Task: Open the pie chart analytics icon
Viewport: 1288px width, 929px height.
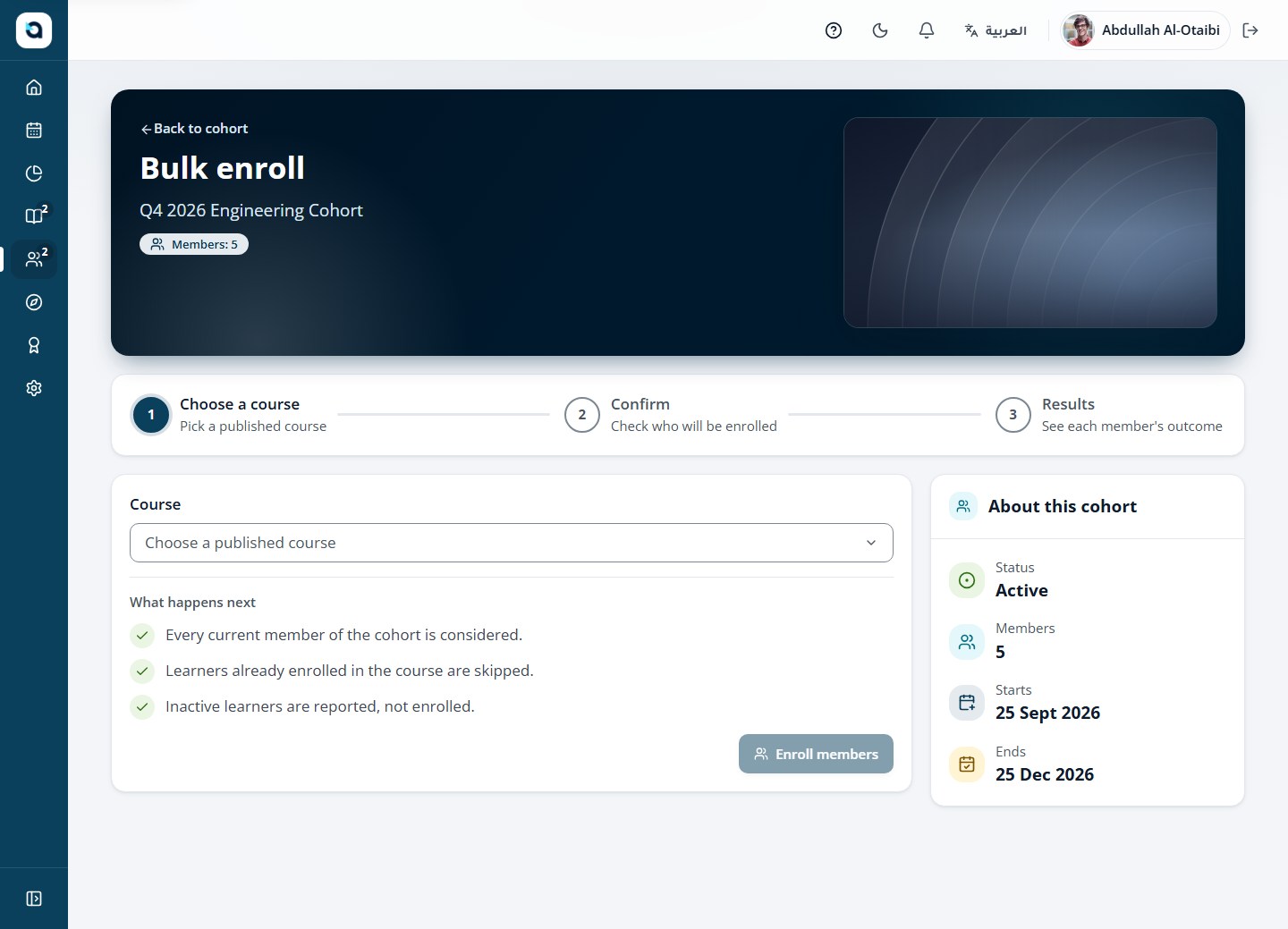Action: (x=34, y=173)
